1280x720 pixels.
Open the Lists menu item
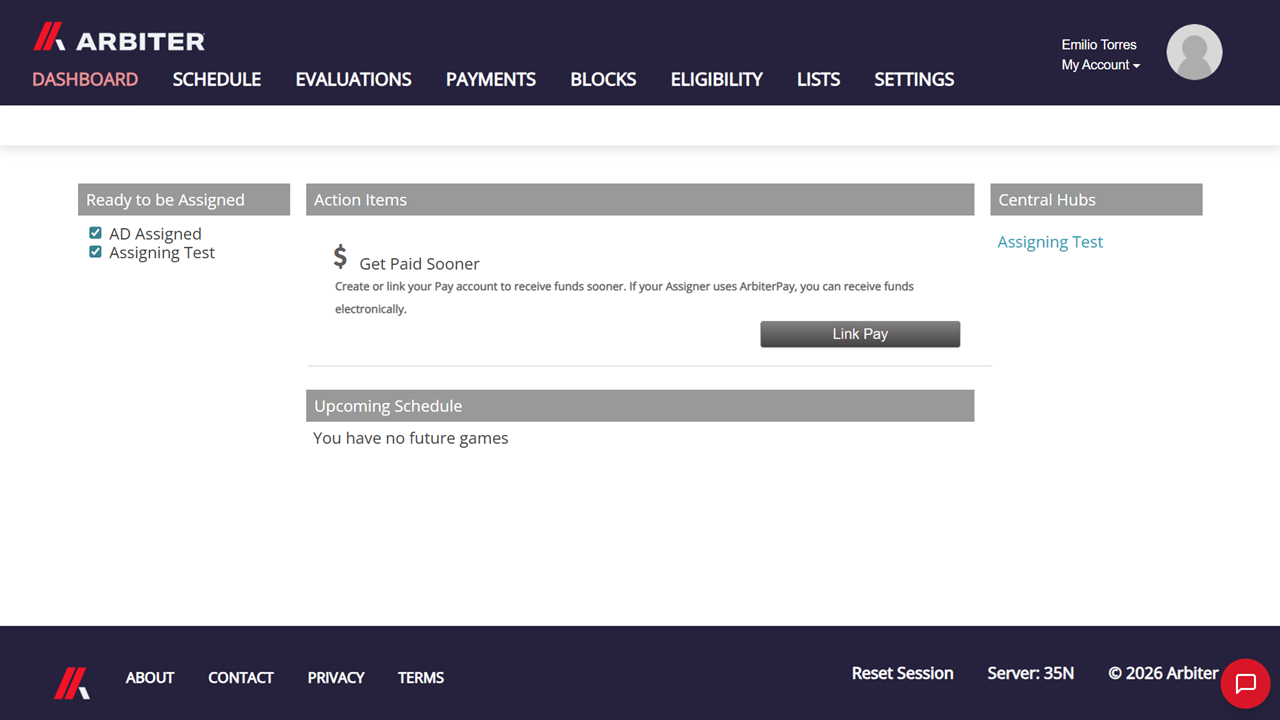coord(818,79)
